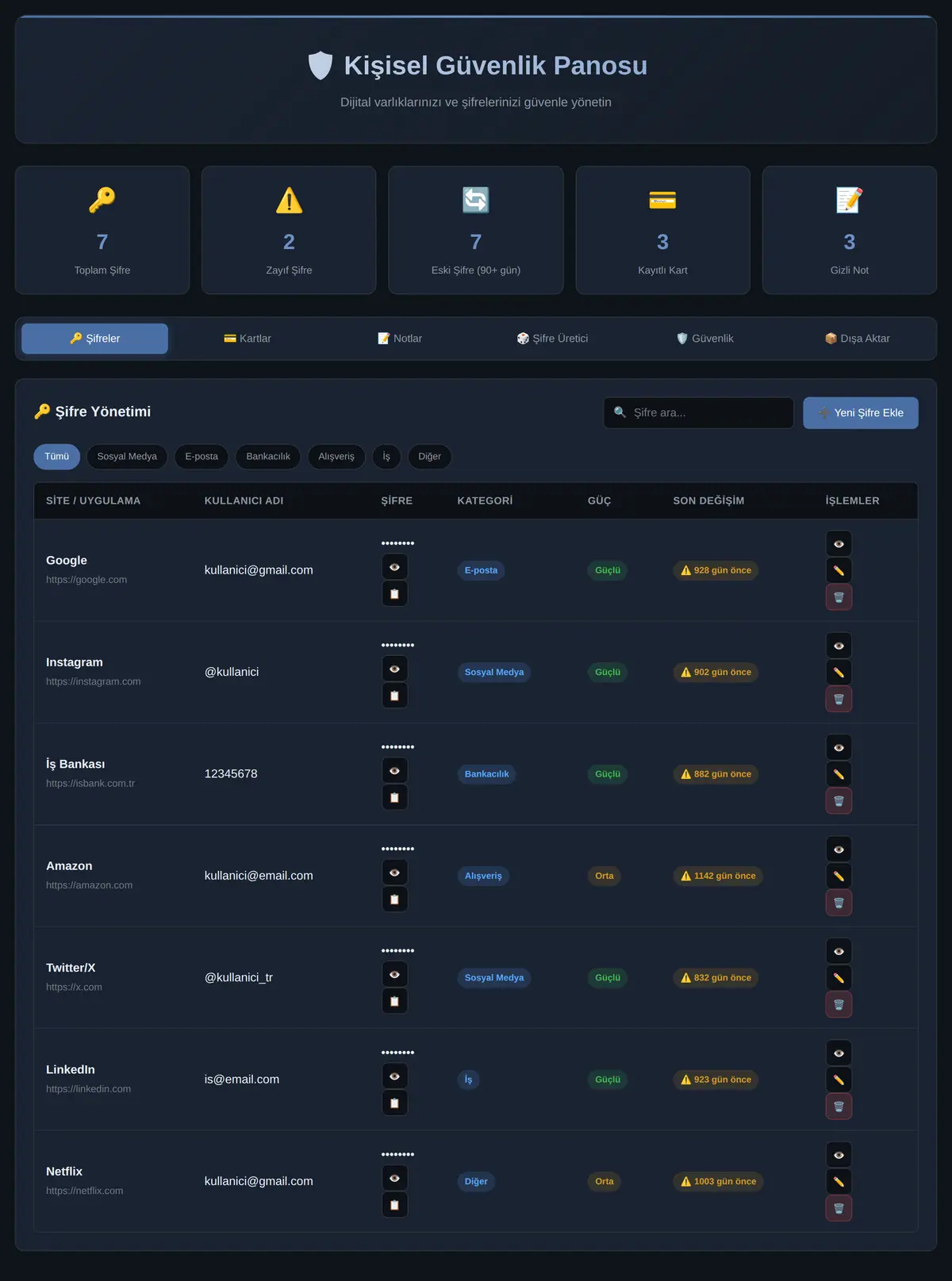Filter passwords by Alışveriş category
952x1281 pixels.
(x=336, y=456)
